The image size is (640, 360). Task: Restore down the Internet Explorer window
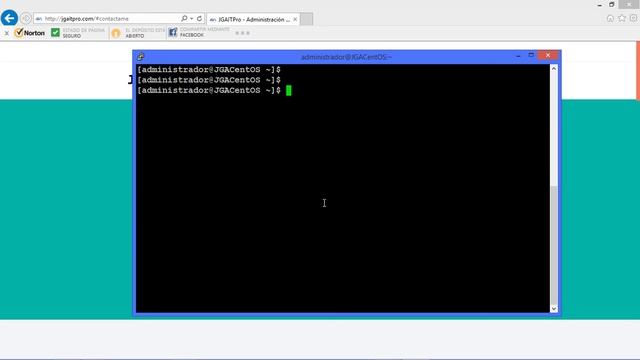tap(611, 4)
